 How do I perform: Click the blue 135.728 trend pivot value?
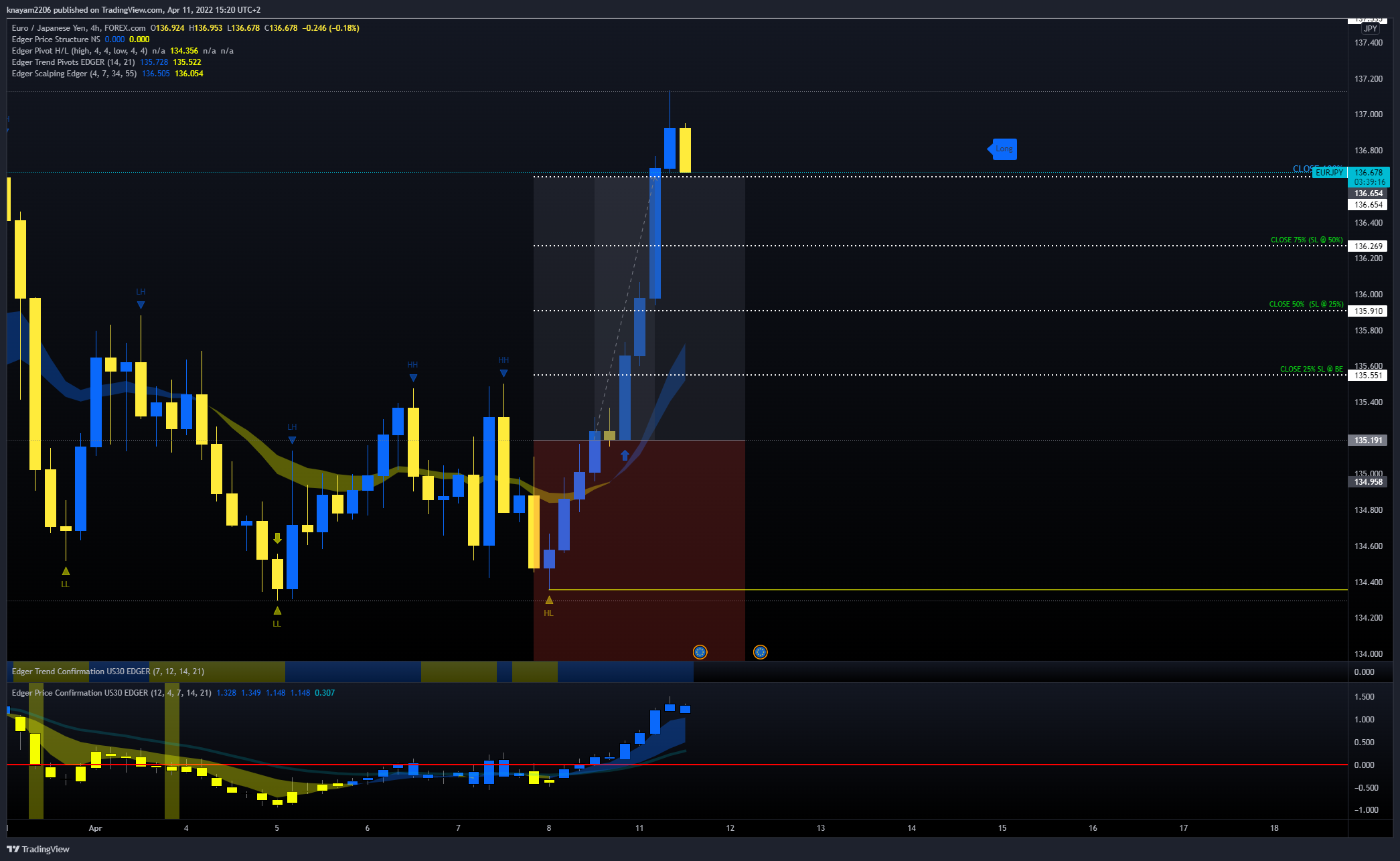pyautogui.click(x=154, y=62)
